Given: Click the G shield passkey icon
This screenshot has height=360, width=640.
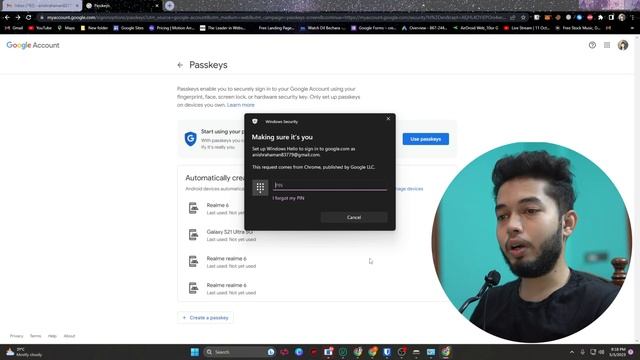Looking at the screenshot, I should click(191, 139).
